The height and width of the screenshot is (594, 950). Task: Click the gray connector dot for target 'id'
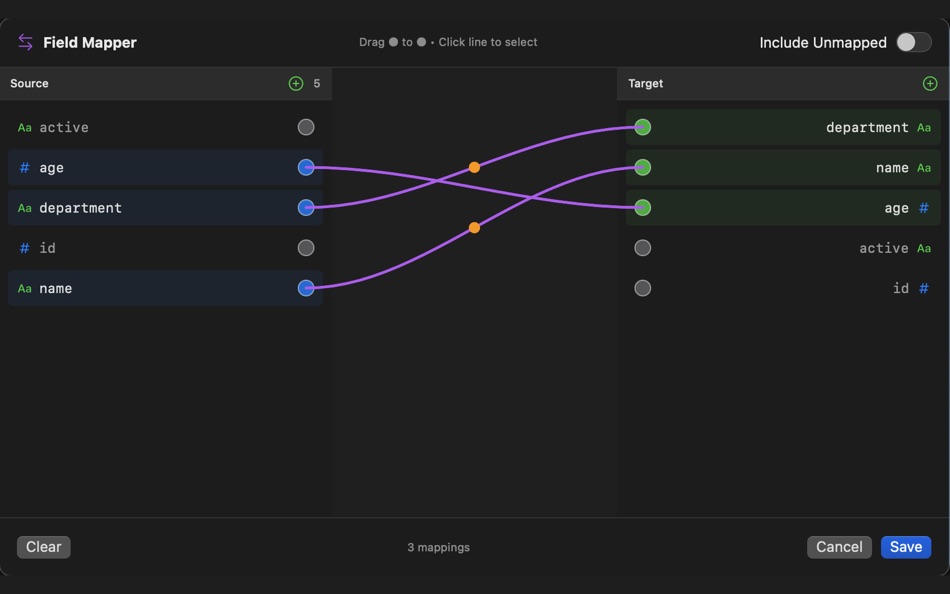[643, 288]
